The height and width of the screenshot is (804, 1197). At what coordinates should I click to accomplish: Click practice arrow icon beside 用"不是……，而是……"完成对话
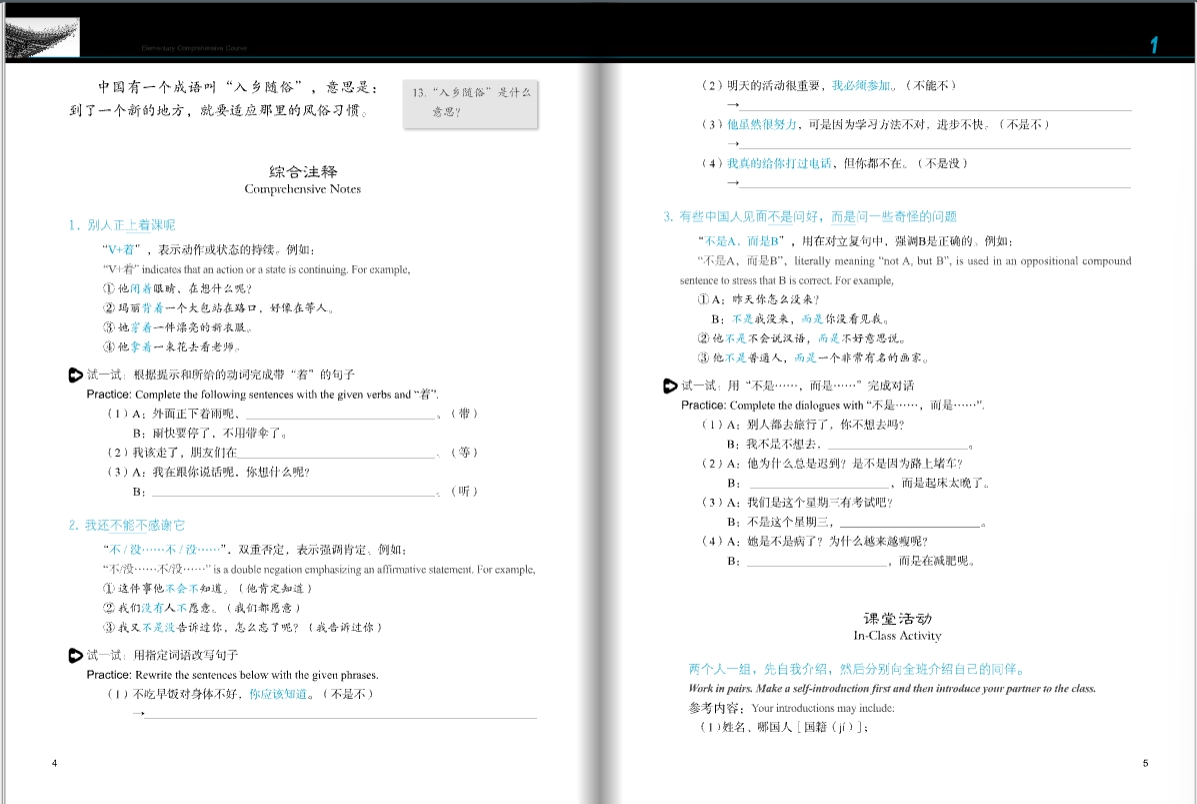point(670,385)
